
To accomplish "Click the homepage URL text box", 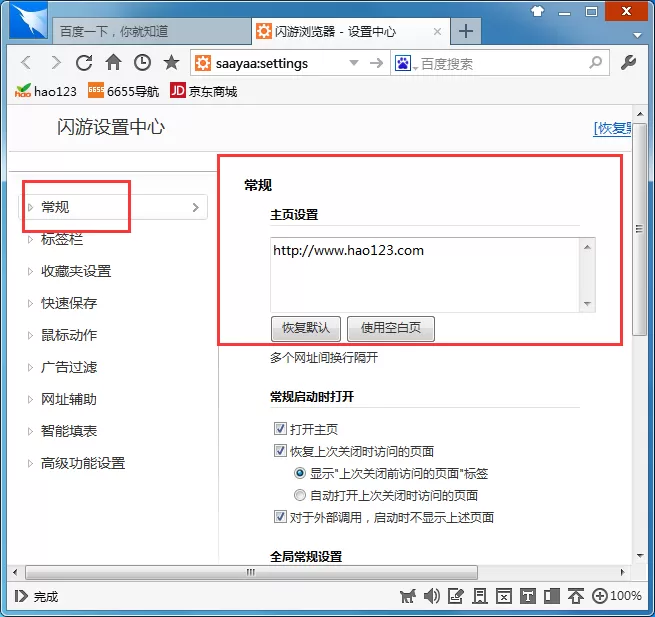I will click(x=425, y=275).
